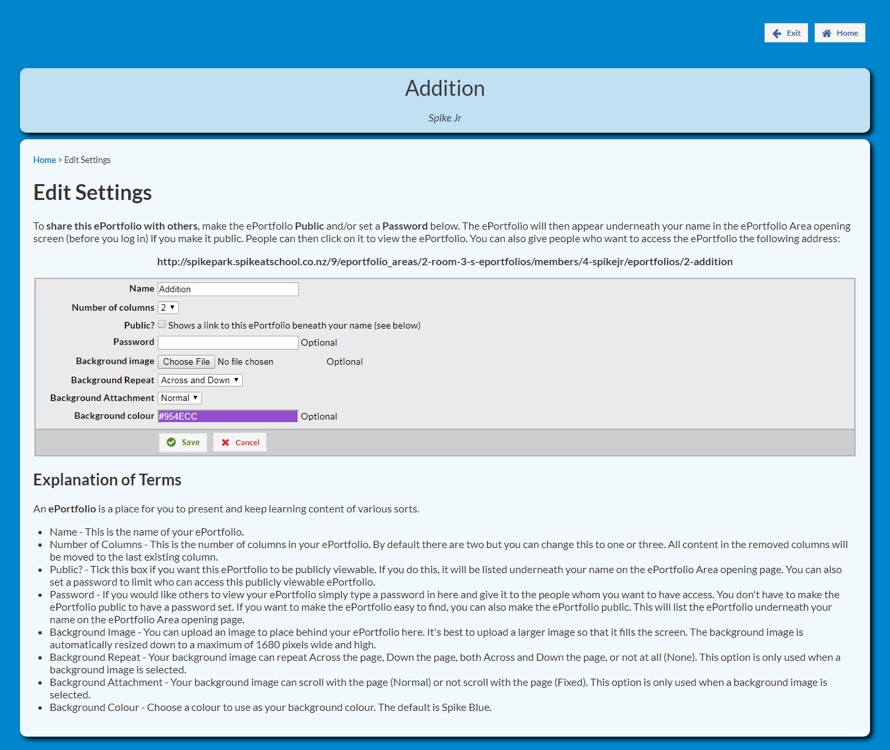The width and height of the screenshot is (890, 750).
Task: Open the Background Repeat dropdown
Action: point(199,379)
